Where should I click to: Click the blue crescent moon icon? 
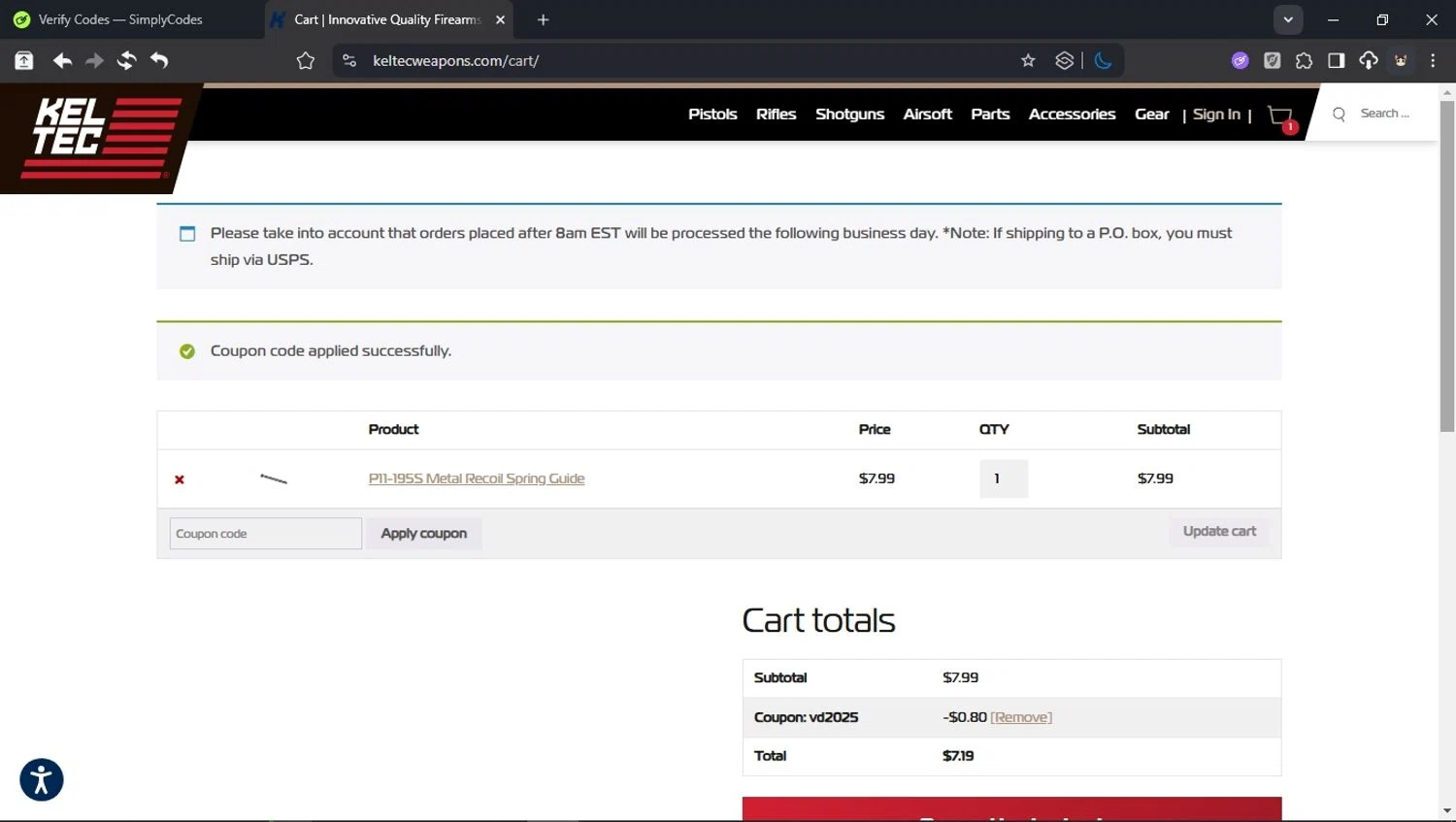pos(1103,60)
